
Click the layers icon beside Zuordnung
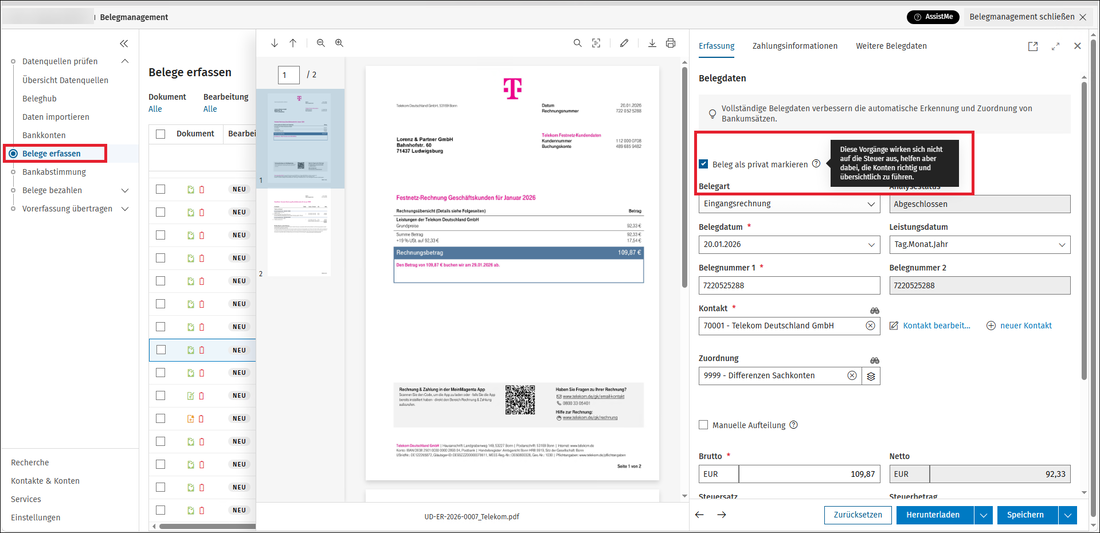click(x=871, y=376)
